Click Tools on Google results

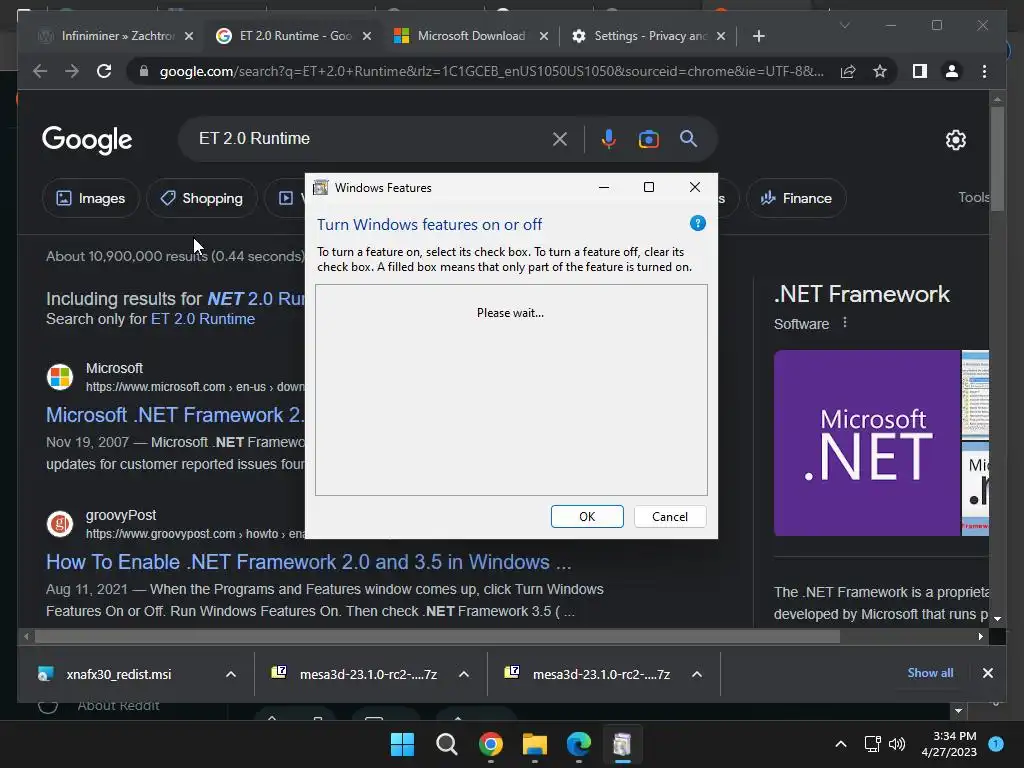pos(973,197)
